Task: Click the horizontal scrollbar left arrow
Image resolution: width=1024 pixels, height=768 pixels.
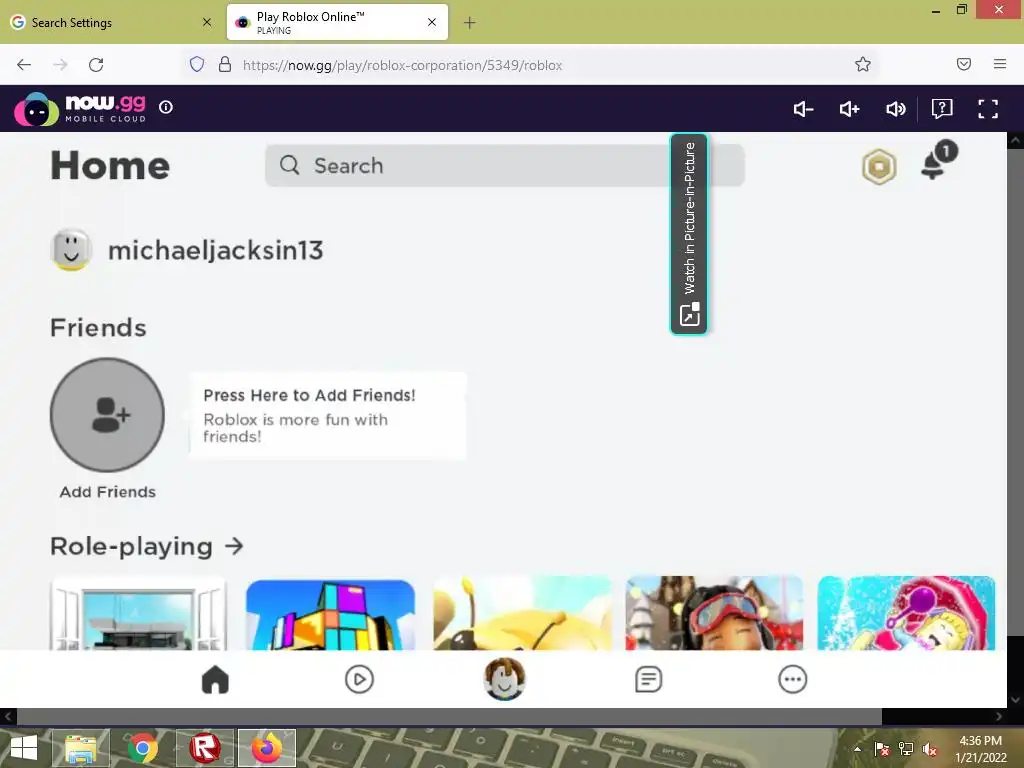Action: (x=8, y=716)
